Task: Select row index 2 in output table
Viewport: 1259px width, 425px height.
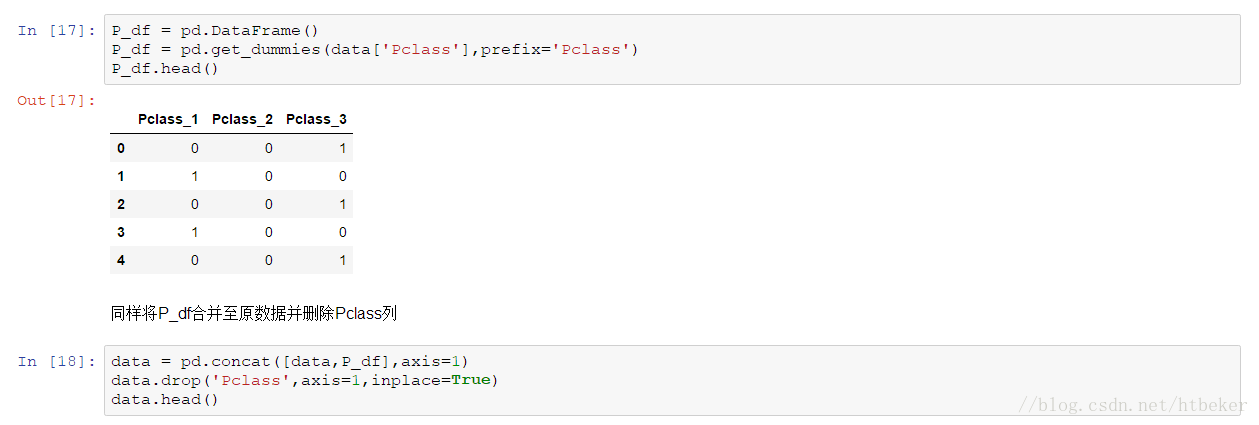Action: [x=121, y=204]
